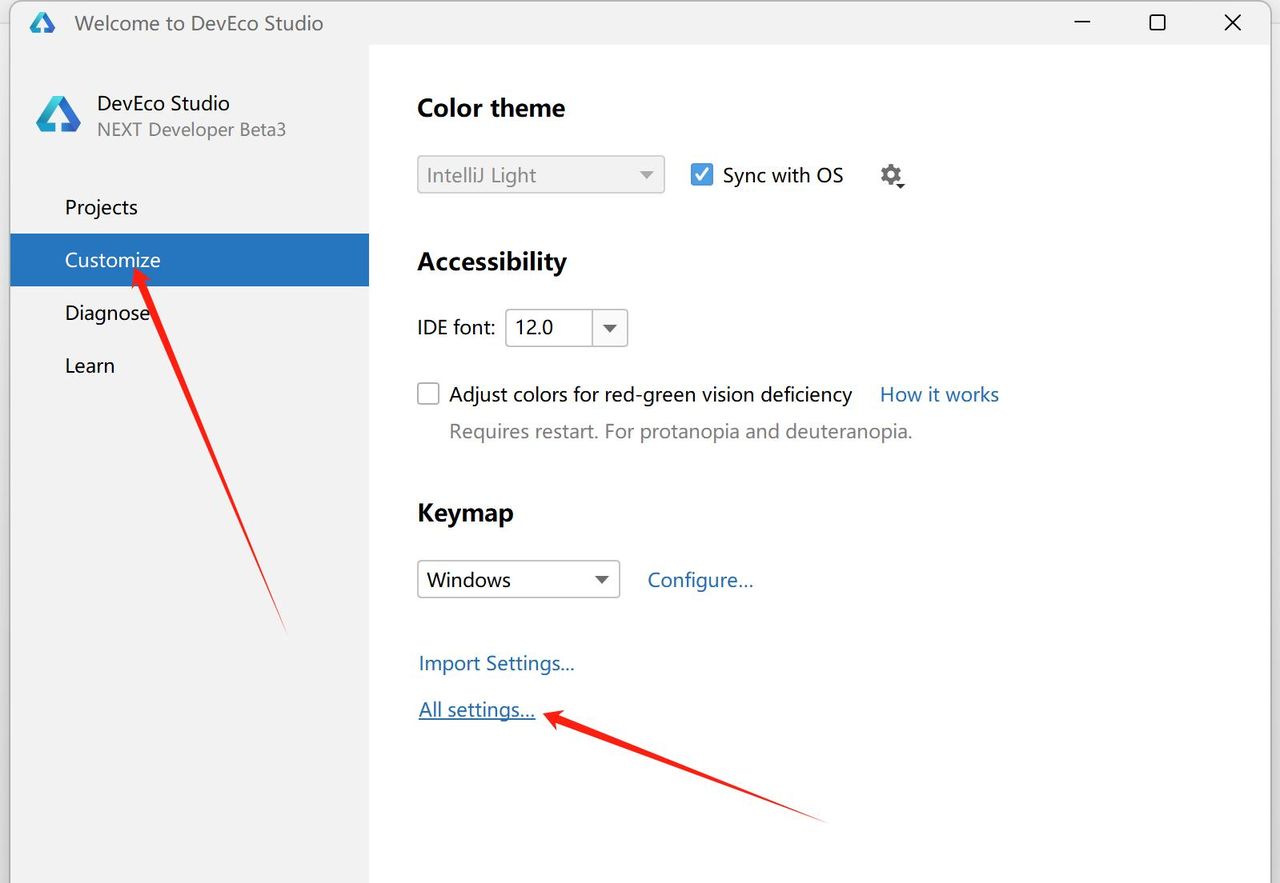
Task: Select the Customize tab in sidebar
Action: coord(112,260)
